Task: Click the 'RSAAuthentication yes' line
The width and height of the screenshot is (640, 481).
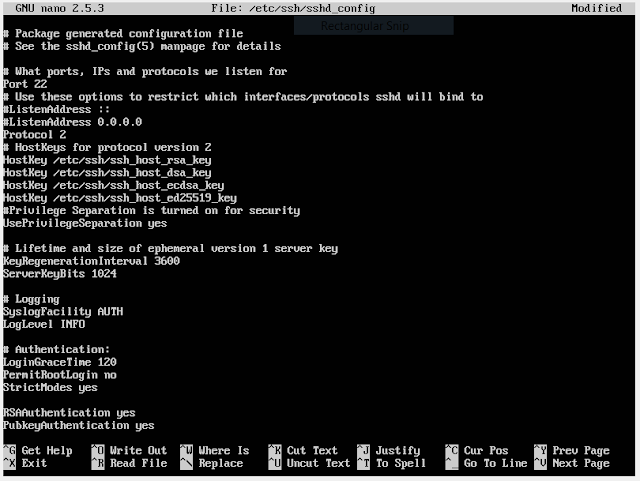Action: pos(69,413)
